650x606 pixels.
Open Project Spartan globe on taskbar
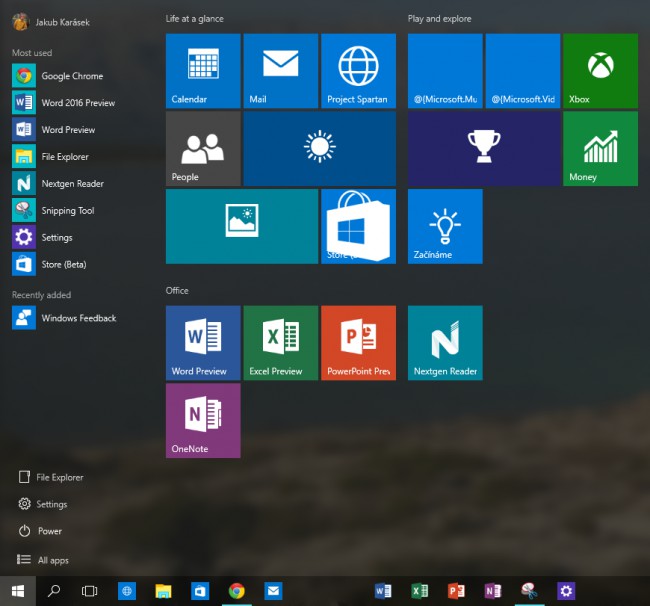coord(127,591)
